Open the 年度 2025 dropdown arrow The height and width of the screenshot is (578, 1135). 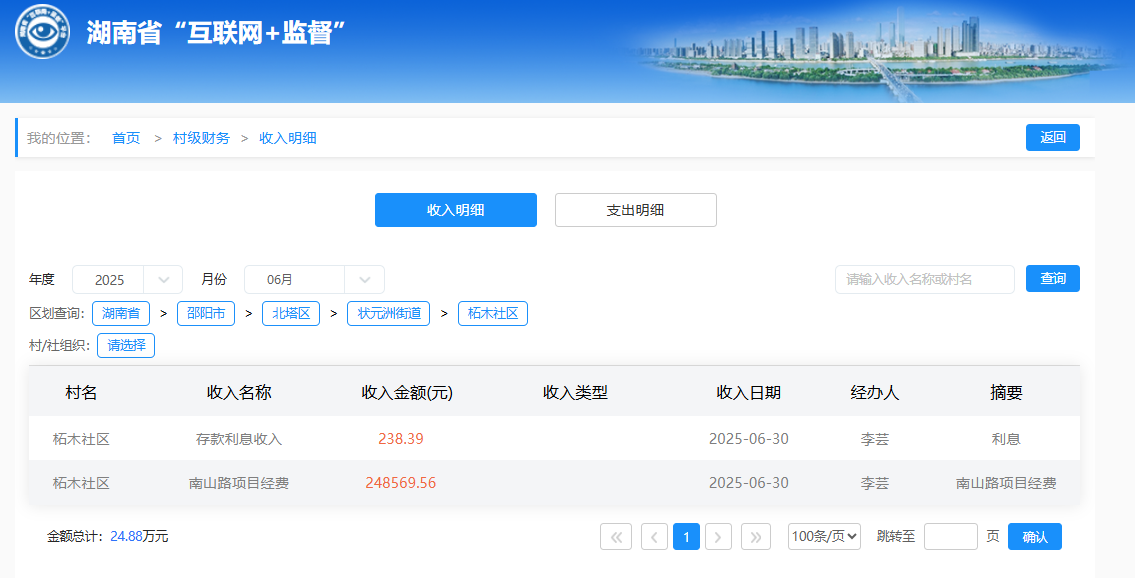[164, 280]
